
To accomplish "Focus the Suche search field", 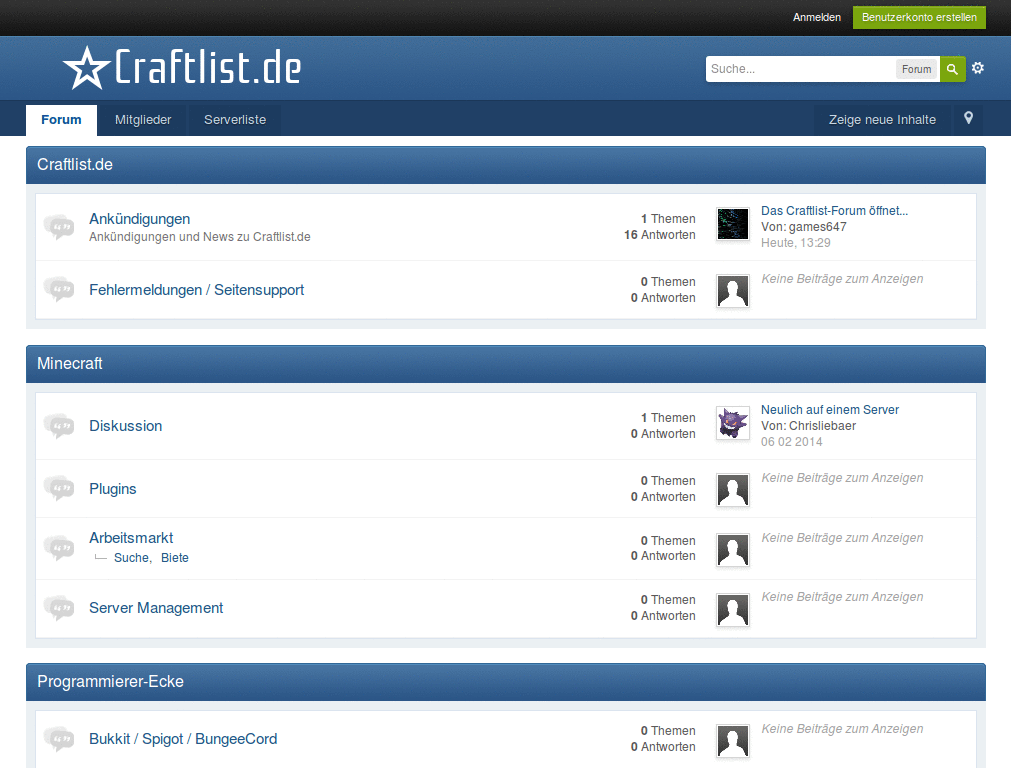I will pos(800,69).
